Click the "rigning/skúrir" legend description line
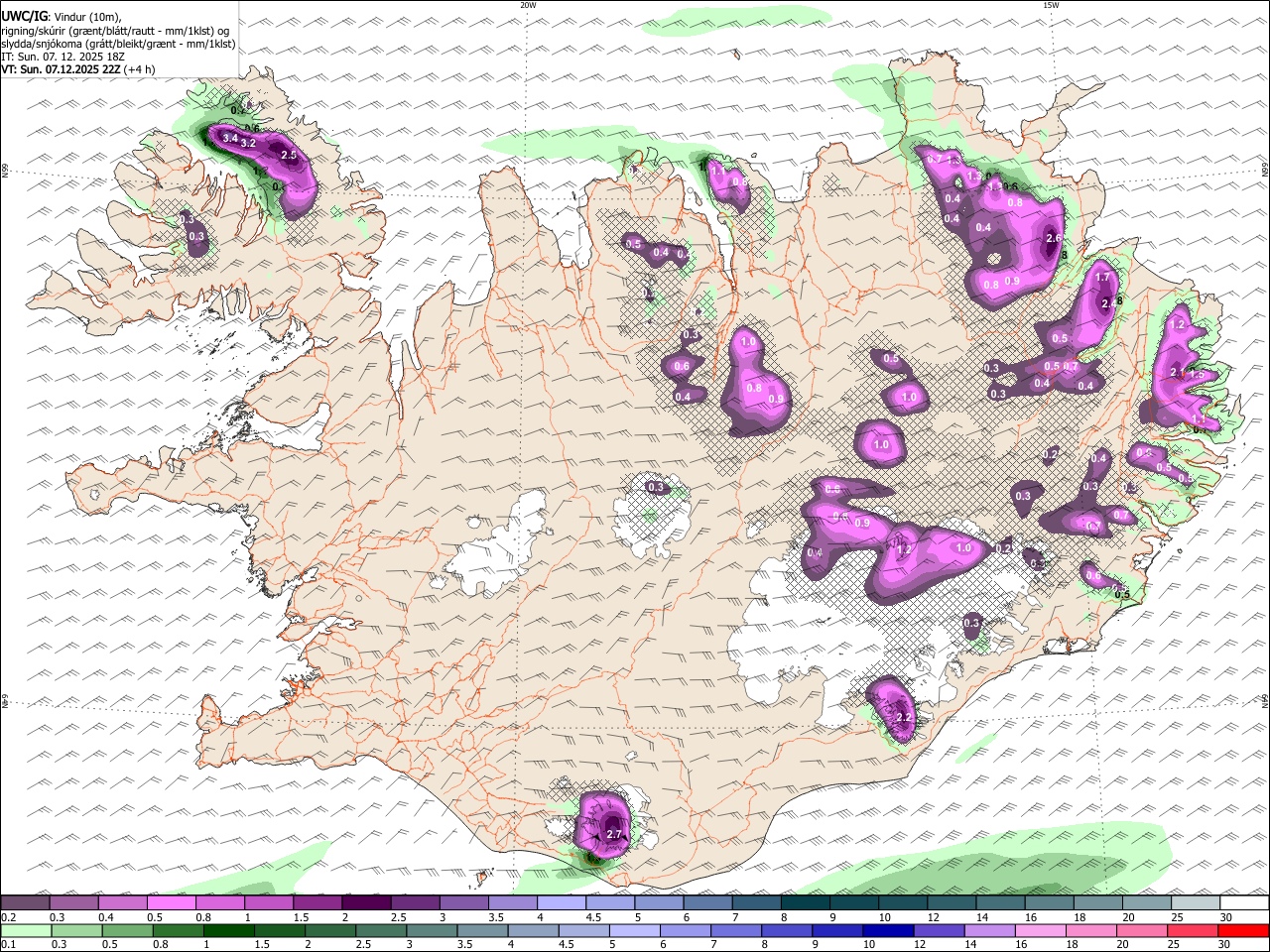Image resolution: width=1270 pixels, height=952 pixels. 115,30
